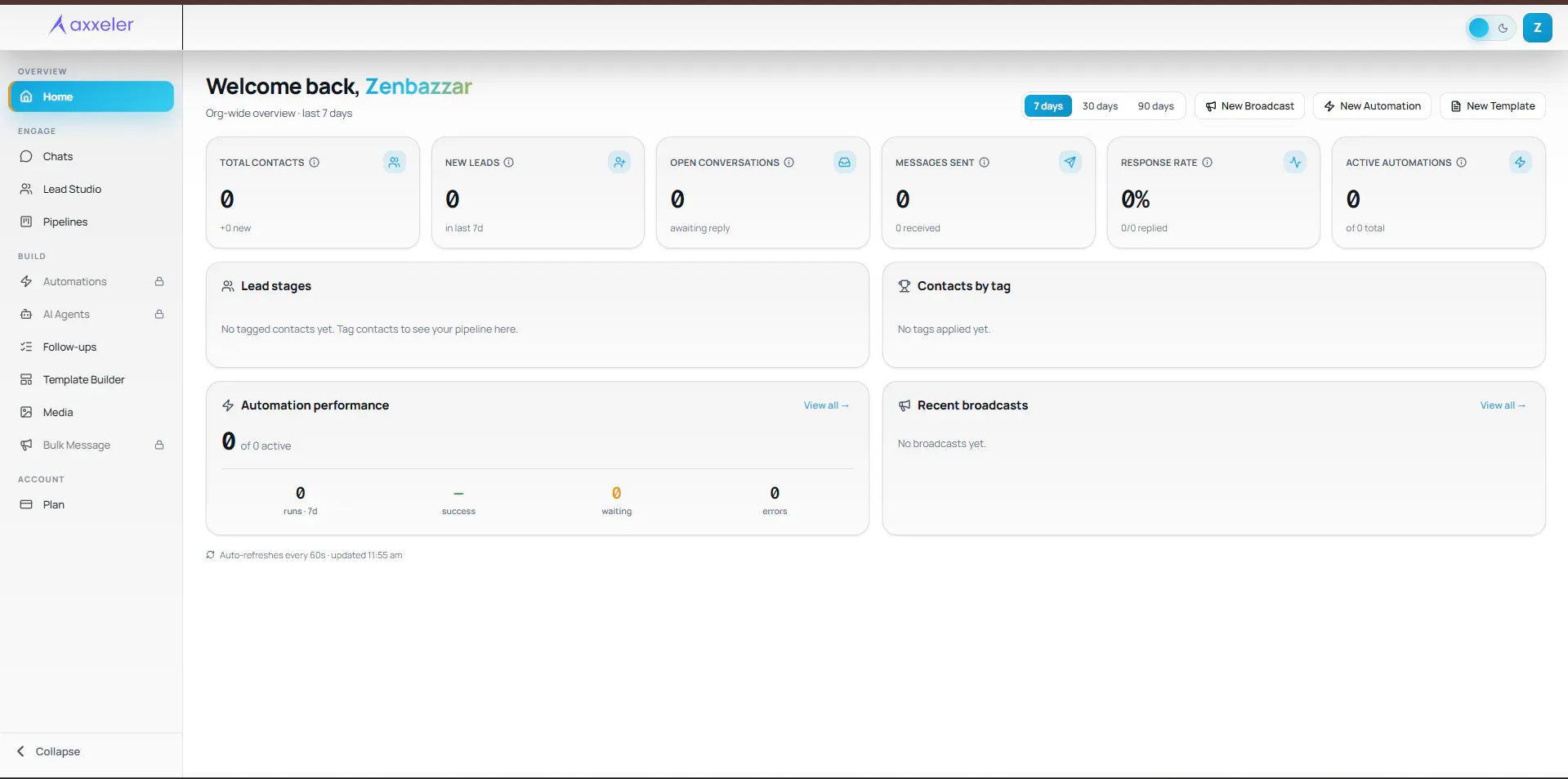The height and width of the screenshot is (779, 1568).
Task: Go to Home in sidebar
Action: pos(91,96)
